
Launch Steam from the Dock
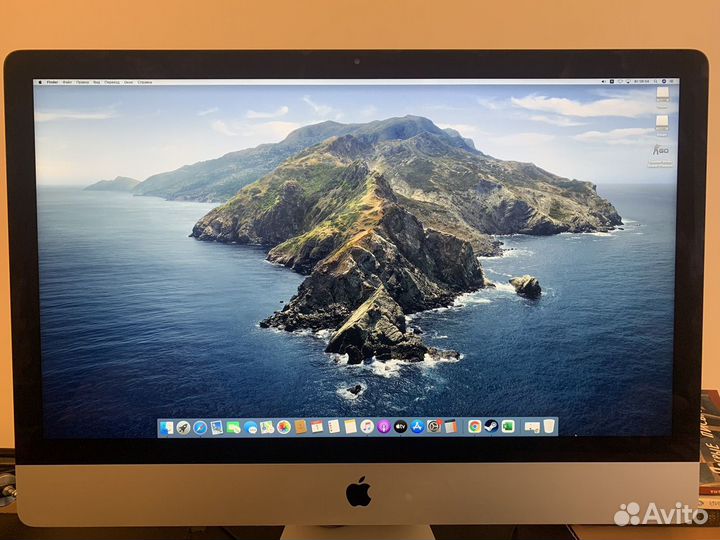point(491,426)
